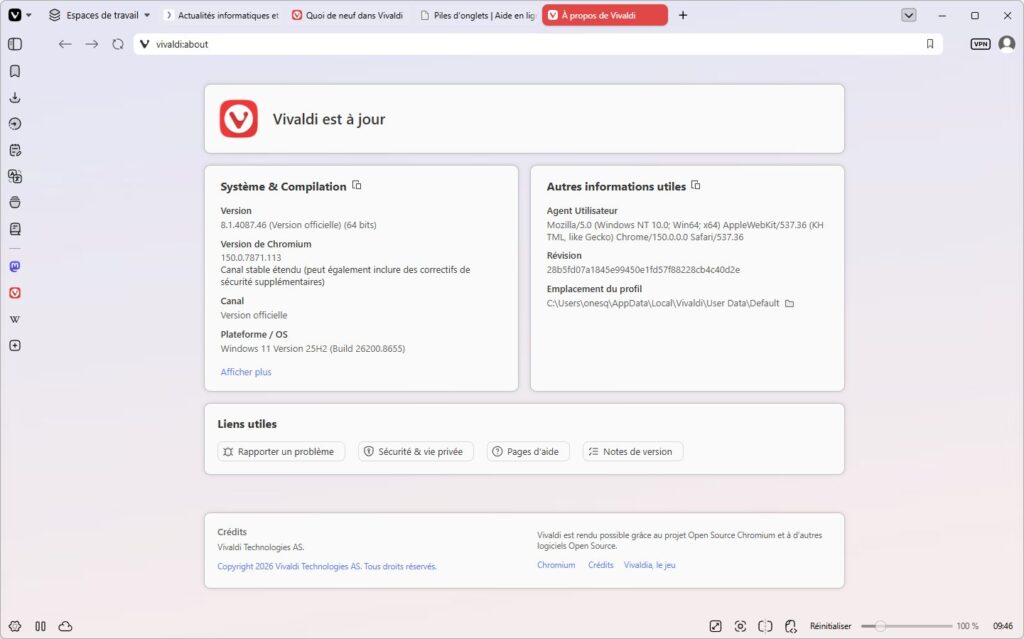
Task: Open the Notes panel icon
Action: click(15, 150)
